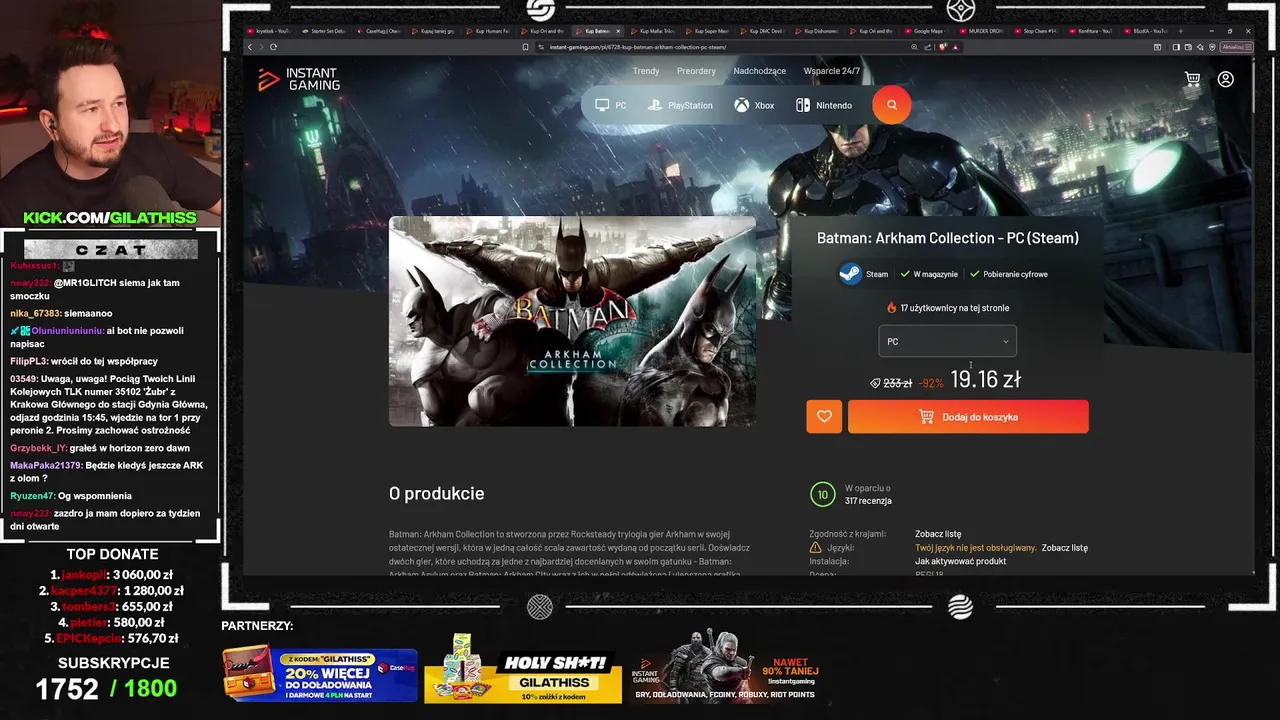Switch to the Kup Dishonored tab
The height and width of the screenshot is (720, 1280).
(817, 31)
